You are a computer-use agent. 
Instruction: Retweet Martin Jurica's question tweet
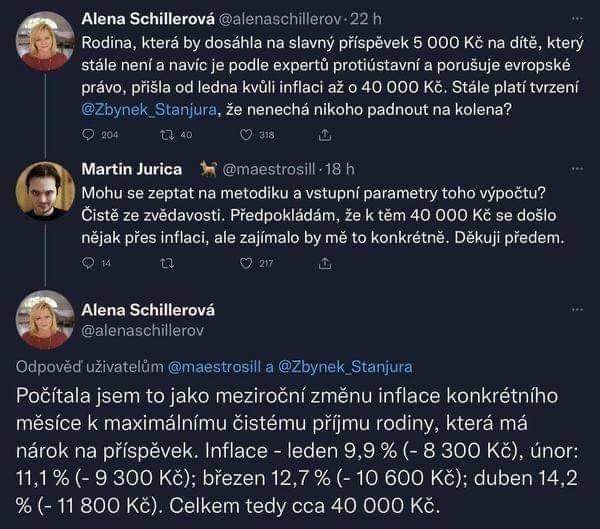[166, 264]
